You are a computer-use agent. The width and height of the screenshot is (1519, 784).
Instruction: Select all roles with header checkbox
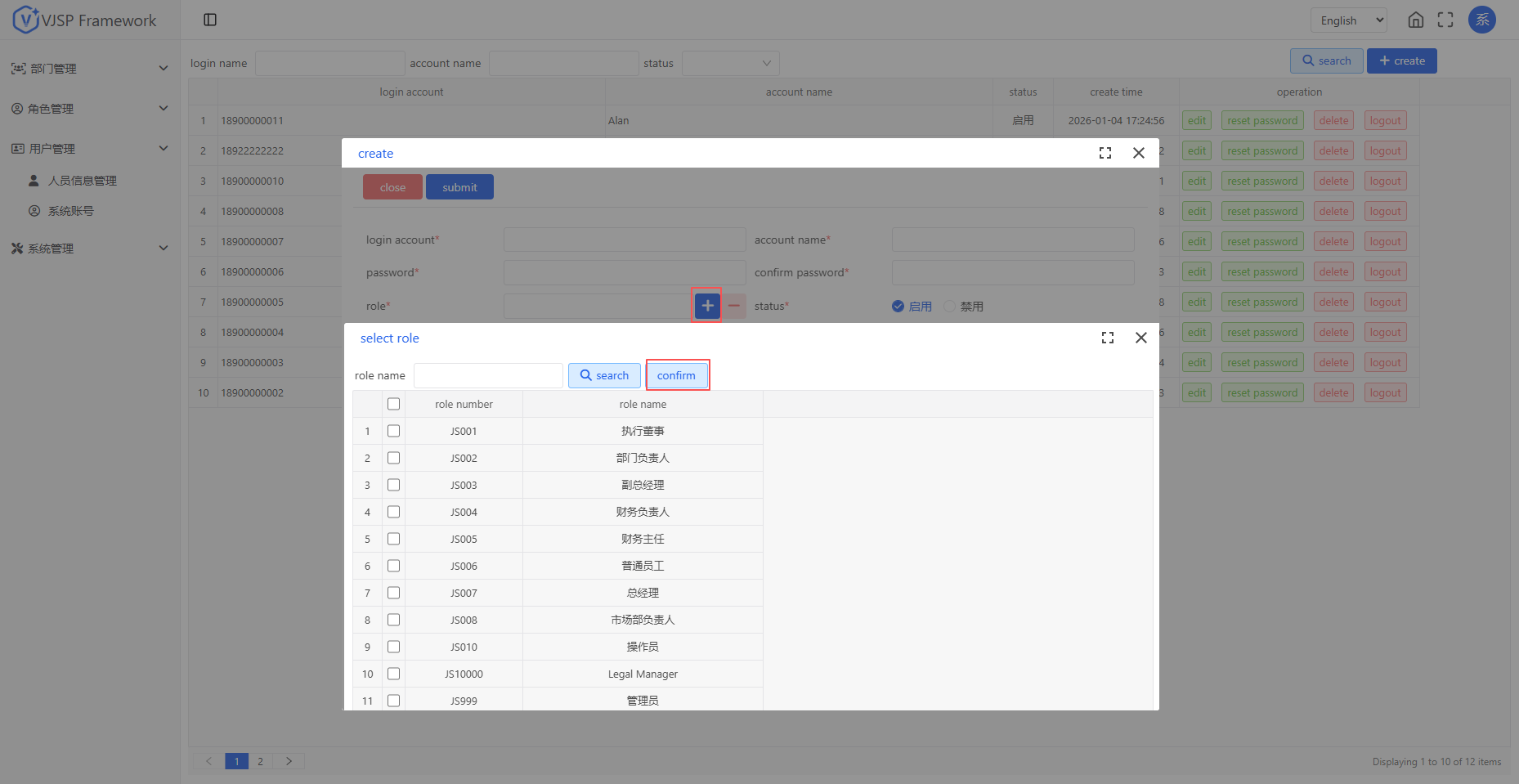[393, 404]
